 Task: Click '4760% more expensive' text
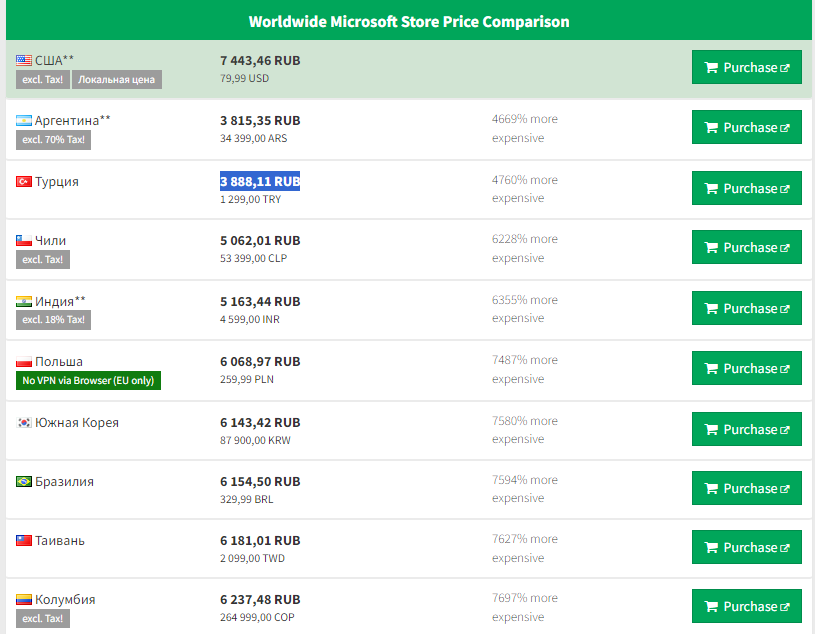point(525,189)
